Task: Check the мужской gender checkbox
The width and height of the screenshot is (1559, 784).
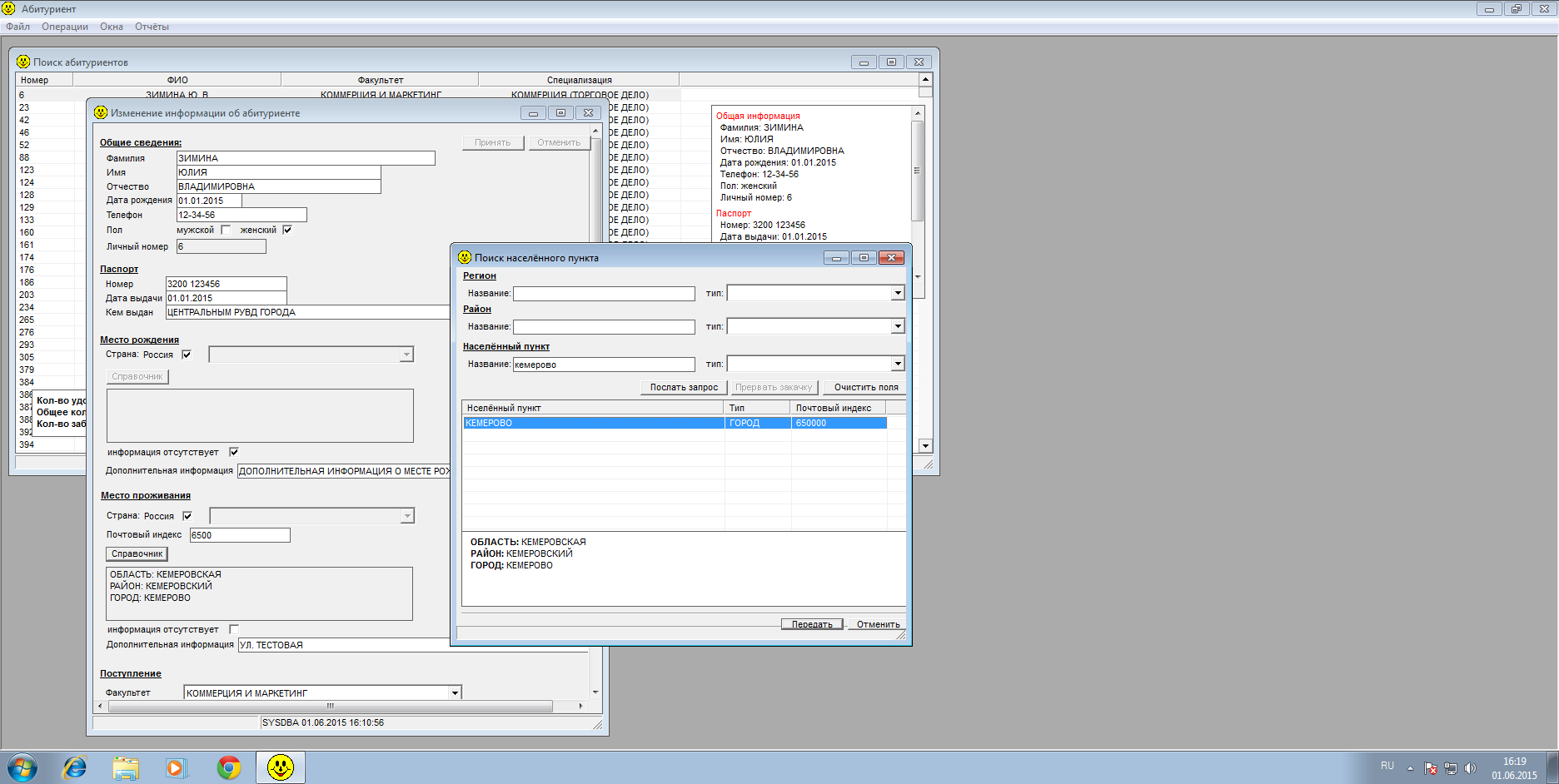Action: pyautogui.click(x=226, y=231)
